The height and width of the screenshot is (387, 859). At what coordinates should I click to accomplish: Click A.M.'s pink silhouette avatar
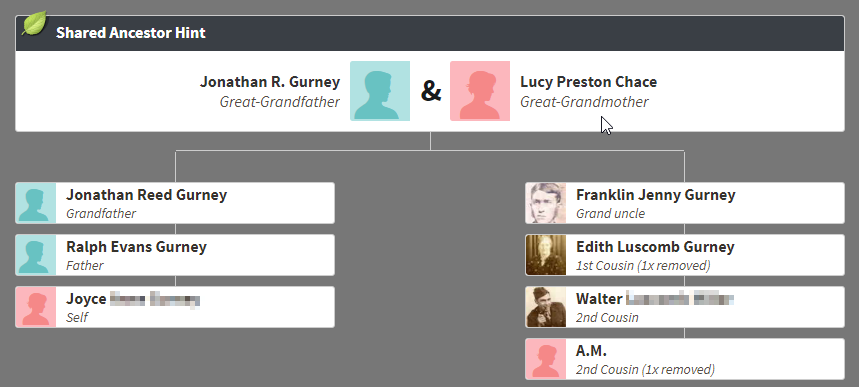point(546,359)
